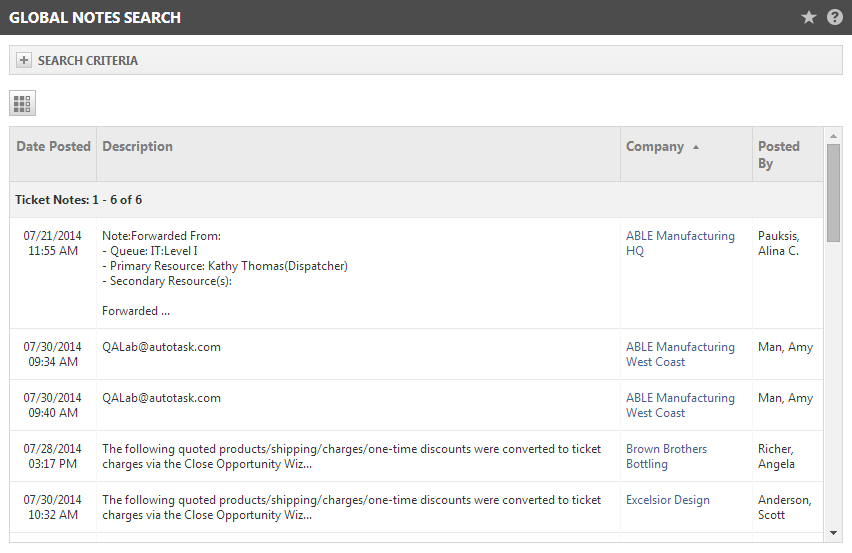Viewport: 852px width, 553px height.
Task: Open Brown Brothers Bottling company link
Action: [666, 456]
